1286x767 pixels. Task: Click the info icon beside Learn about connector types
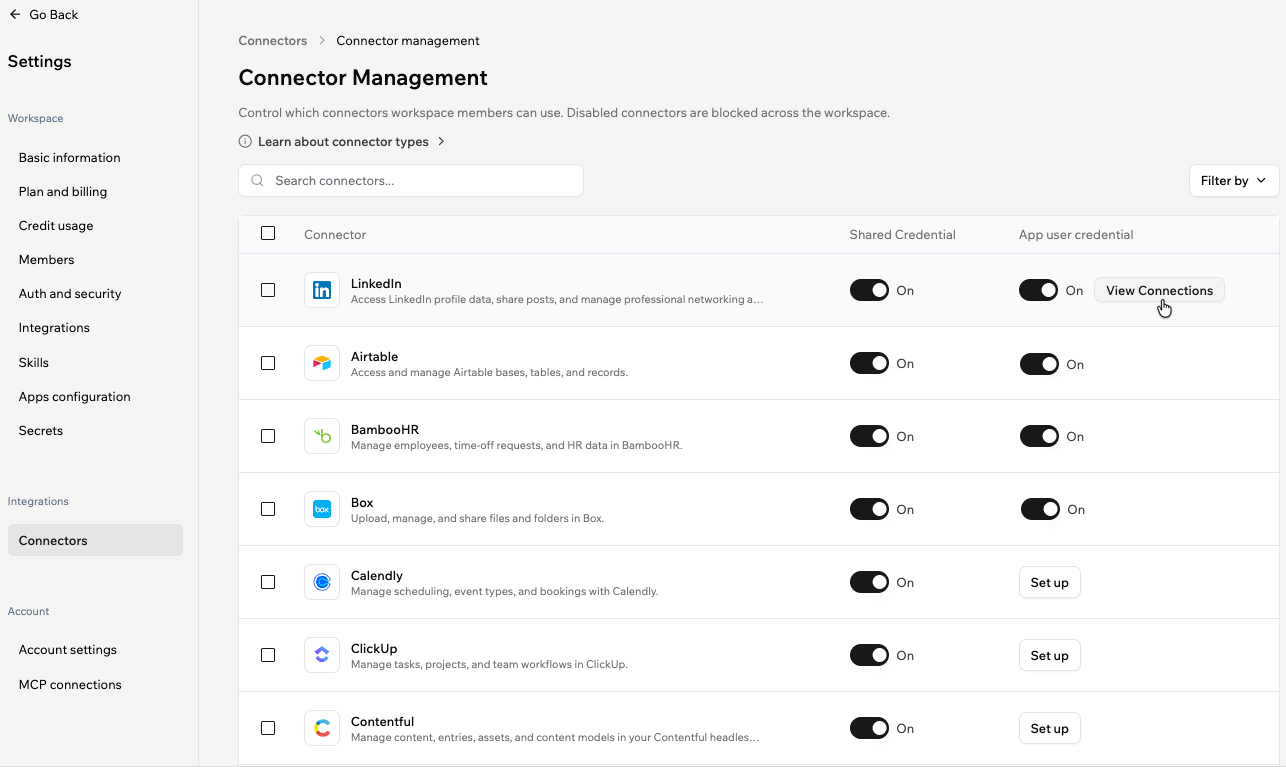(245, 142)
